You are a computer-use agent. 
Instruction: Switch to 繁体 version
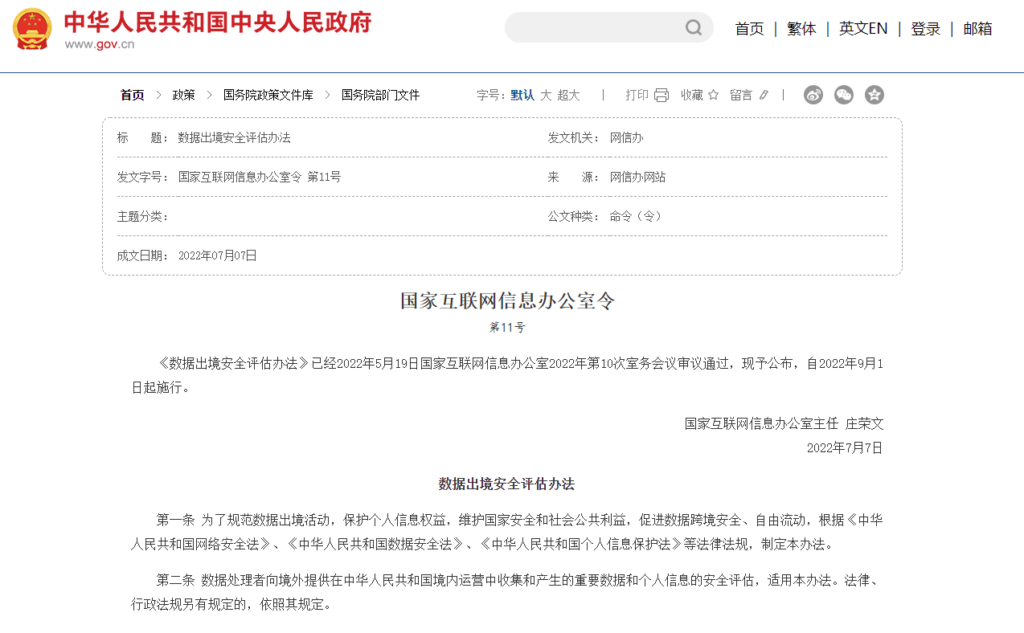(801, 29)
